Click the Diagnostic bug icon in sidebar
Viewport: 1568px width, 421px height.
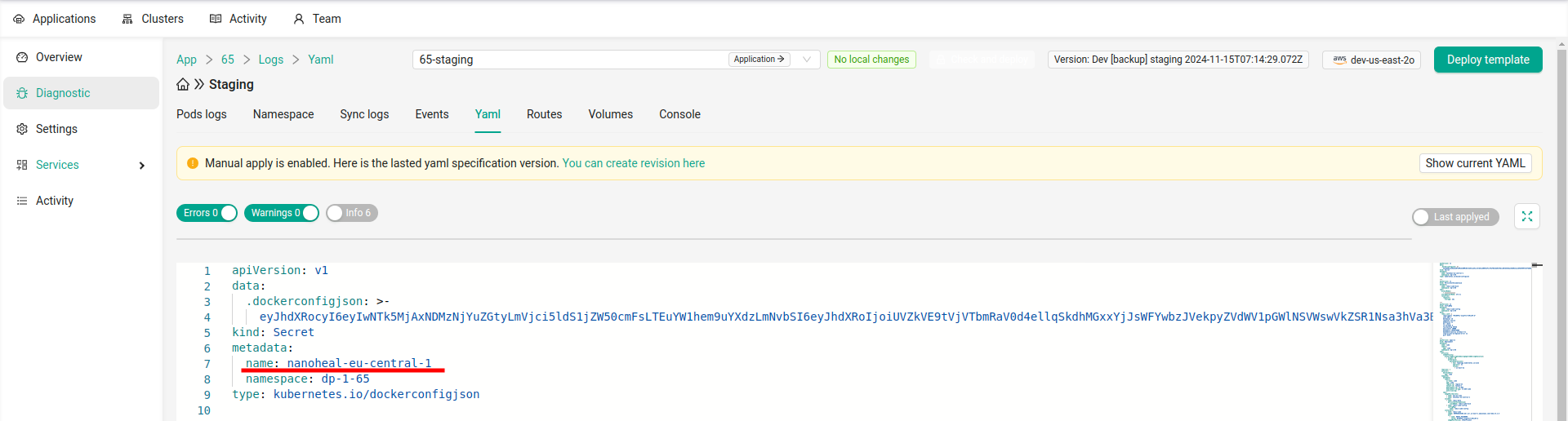click(22, 93)
